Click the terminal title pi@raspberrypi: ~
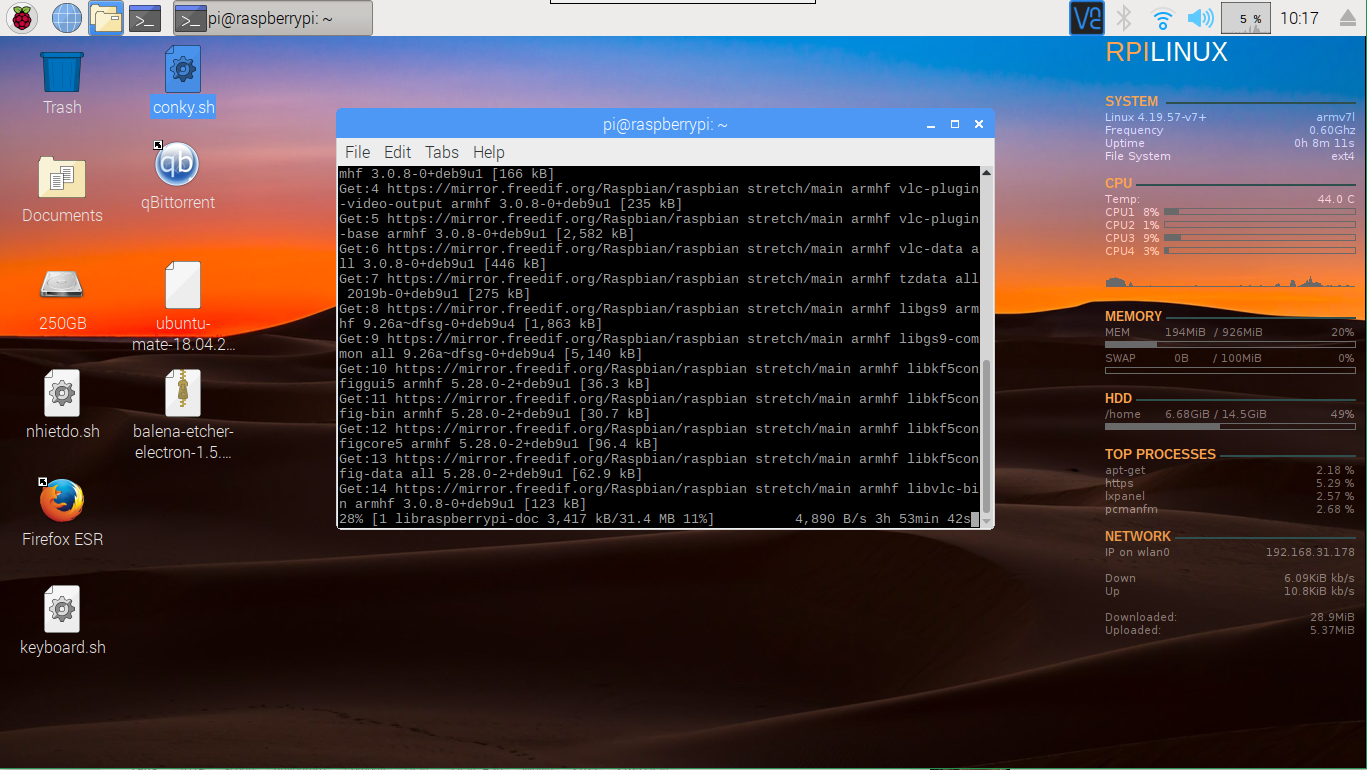The width and height of the screenshot is (1367, 770). pos(665,124)
